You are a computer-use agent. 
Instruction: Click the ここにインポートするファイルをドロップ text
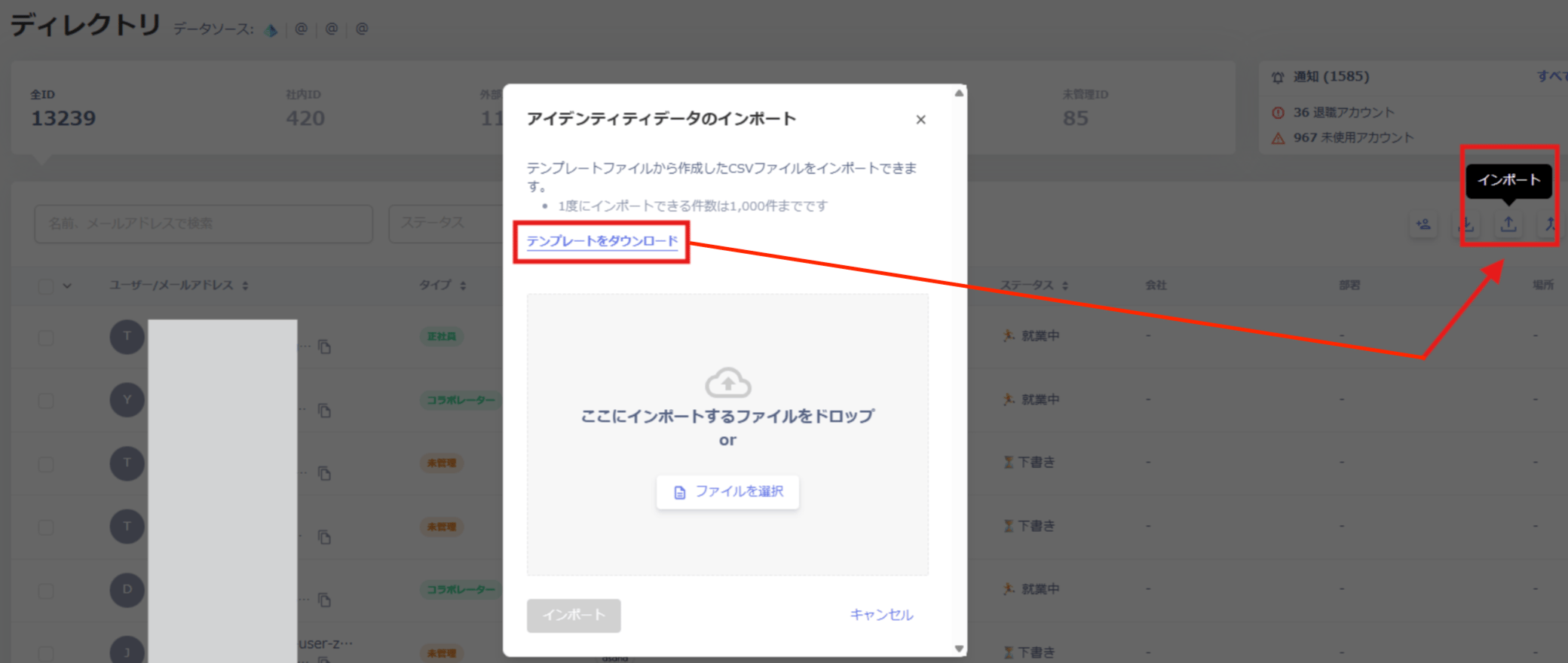point(727,416)
